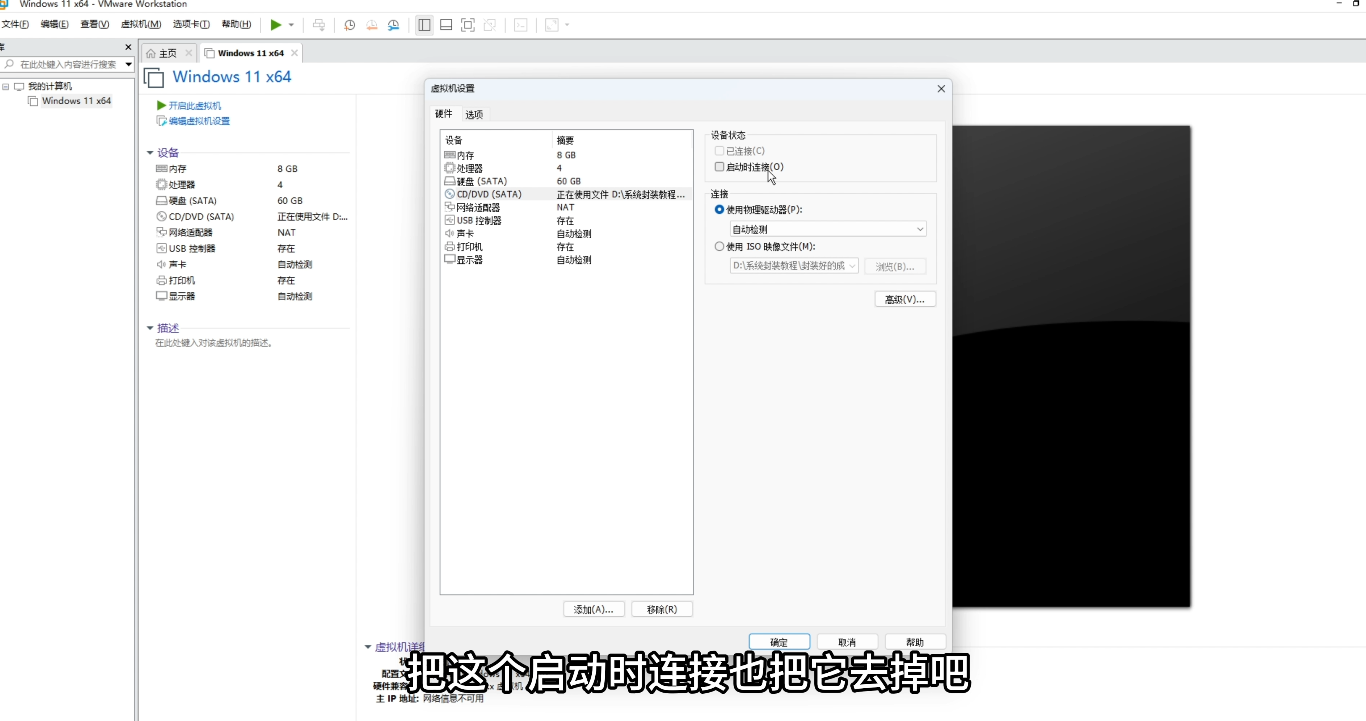Image resolution: width=1366 pixels, height=721 pixels.
Task: Collapse the 我的计算机 tree node
Action: pos(6,87)
